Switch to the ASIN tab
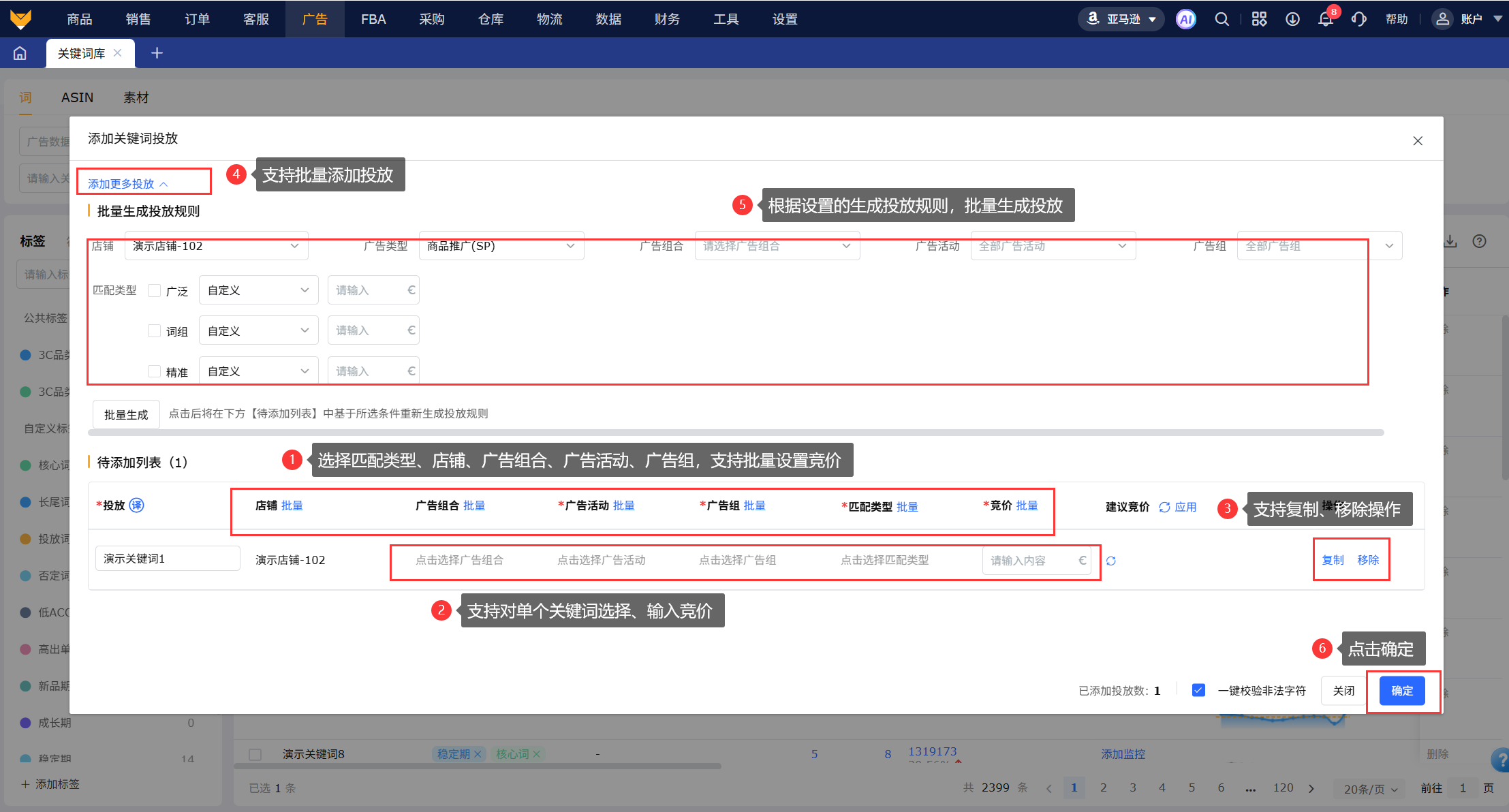Image resolution: width=1509 pixels, height=812 pixels. (77, 97)
